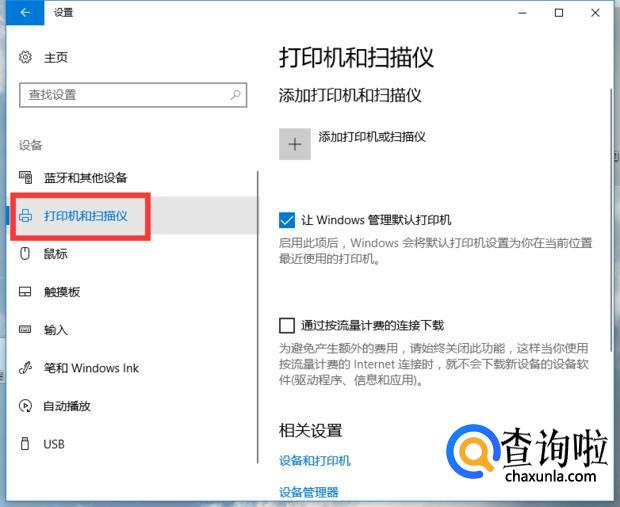
Task: Open 设备管理器 link
Action: [x=308, y=492]
